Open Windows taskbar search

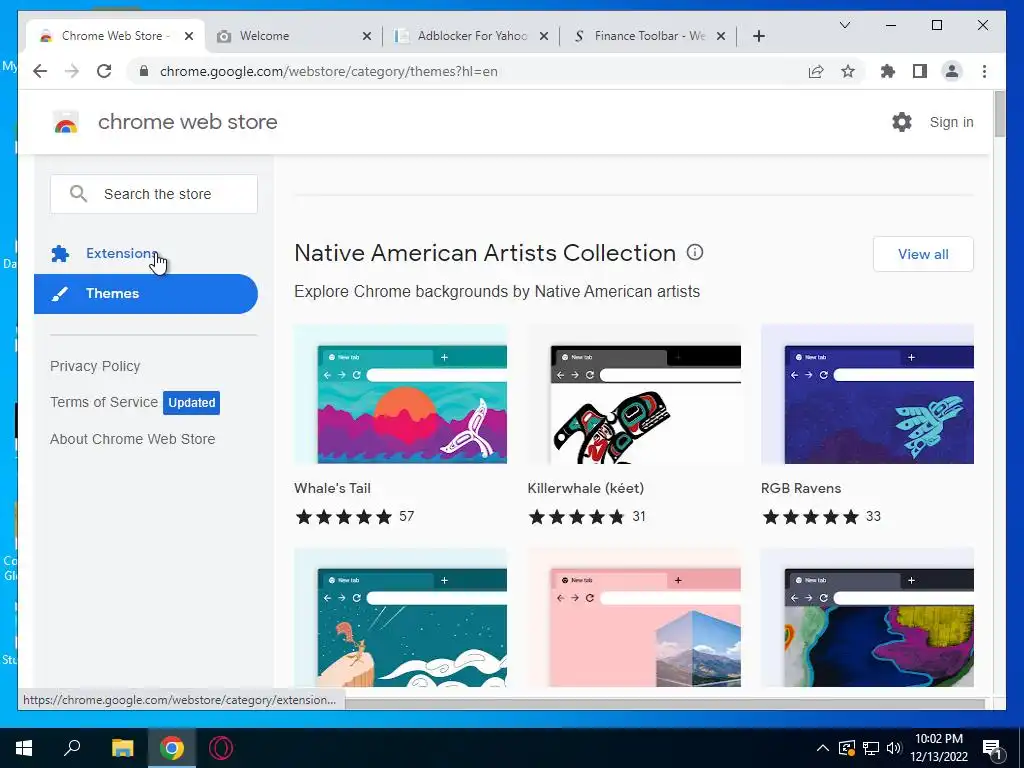click(72, 748)
